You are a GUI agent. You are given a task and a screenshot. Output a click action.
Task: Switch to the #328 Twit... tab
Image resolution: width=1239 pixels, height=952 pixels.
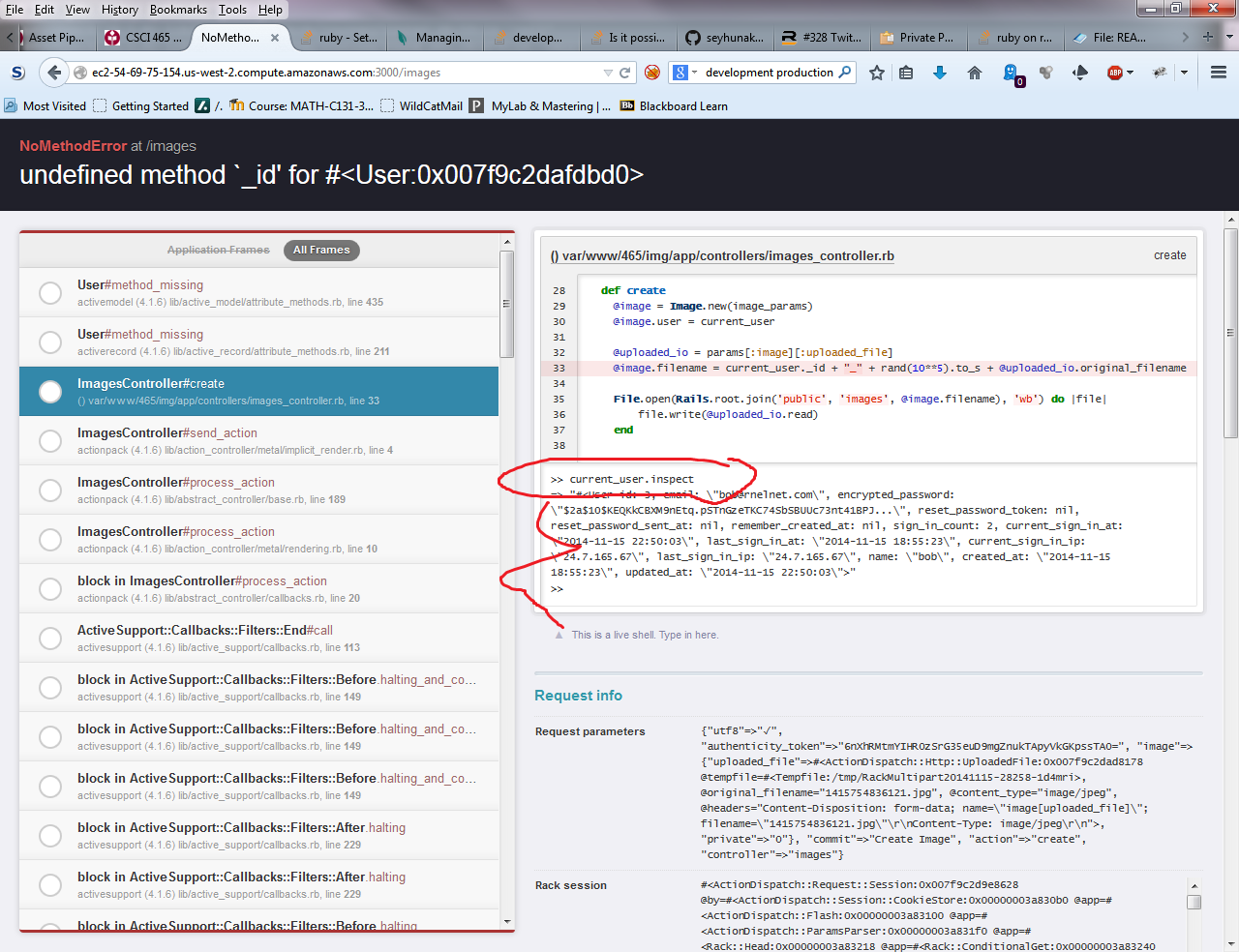[x=823, y=38]
